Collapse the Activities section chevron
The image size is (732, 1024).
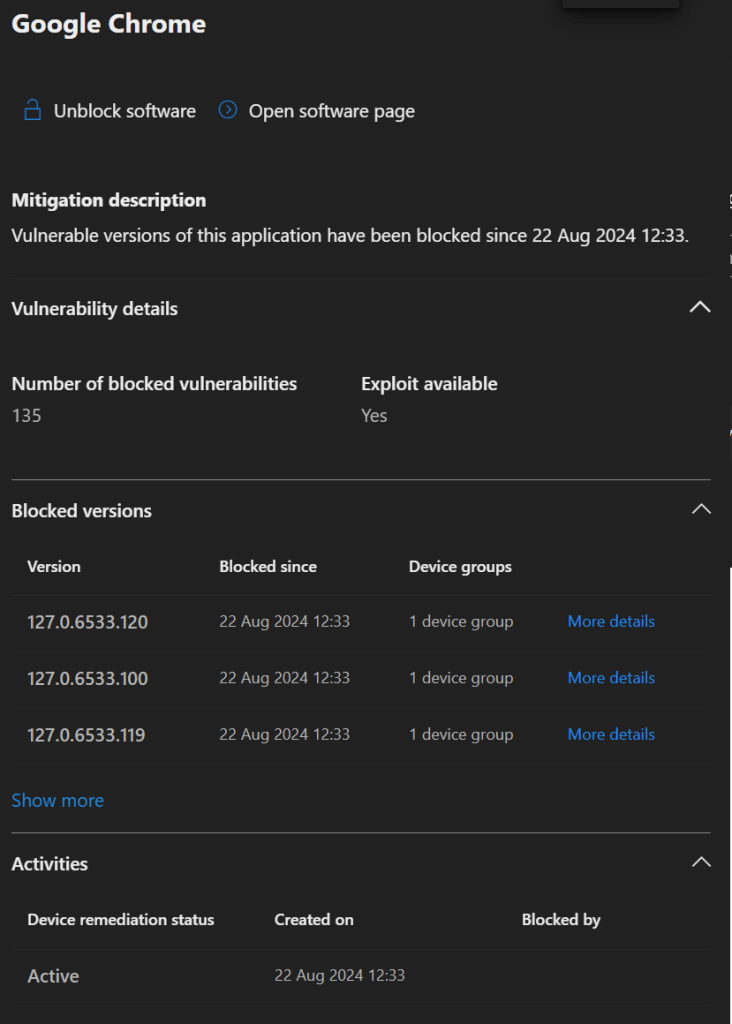click(701, 863)
